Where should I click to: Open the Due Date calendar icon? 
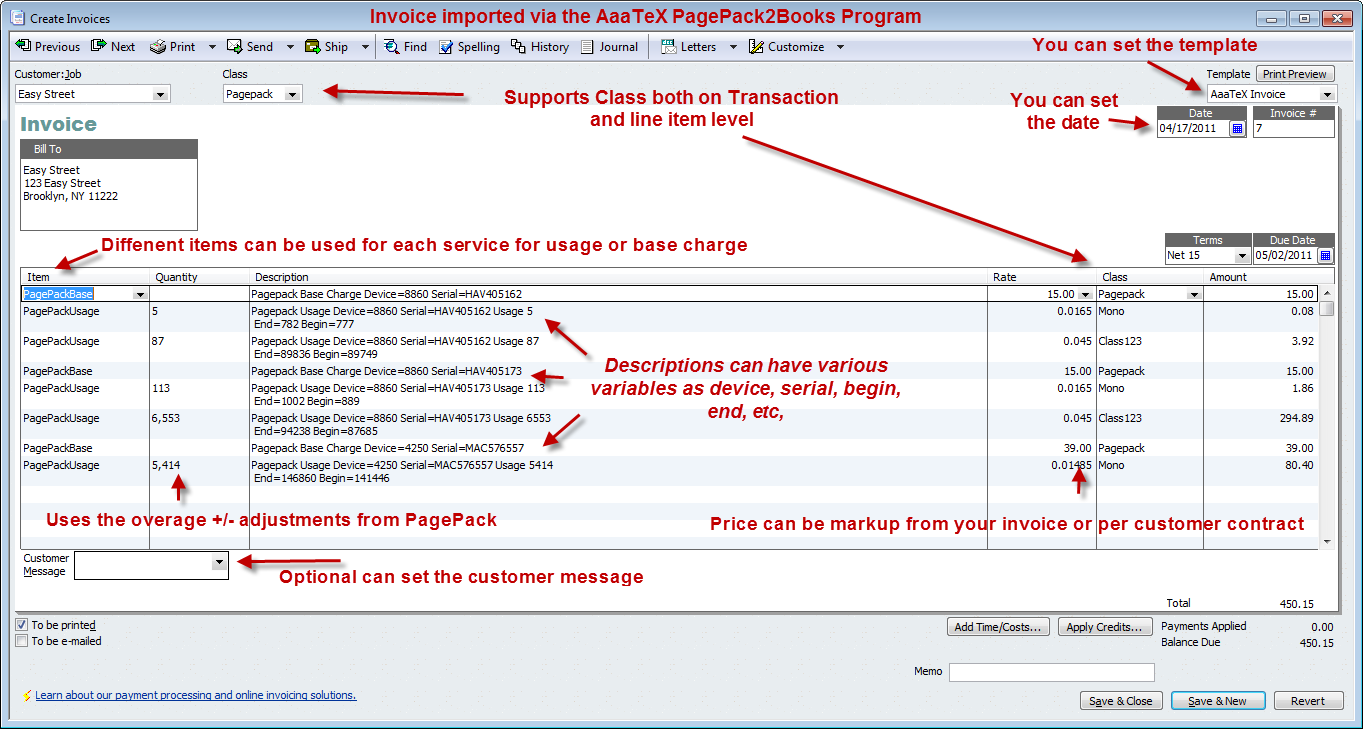1325,255
